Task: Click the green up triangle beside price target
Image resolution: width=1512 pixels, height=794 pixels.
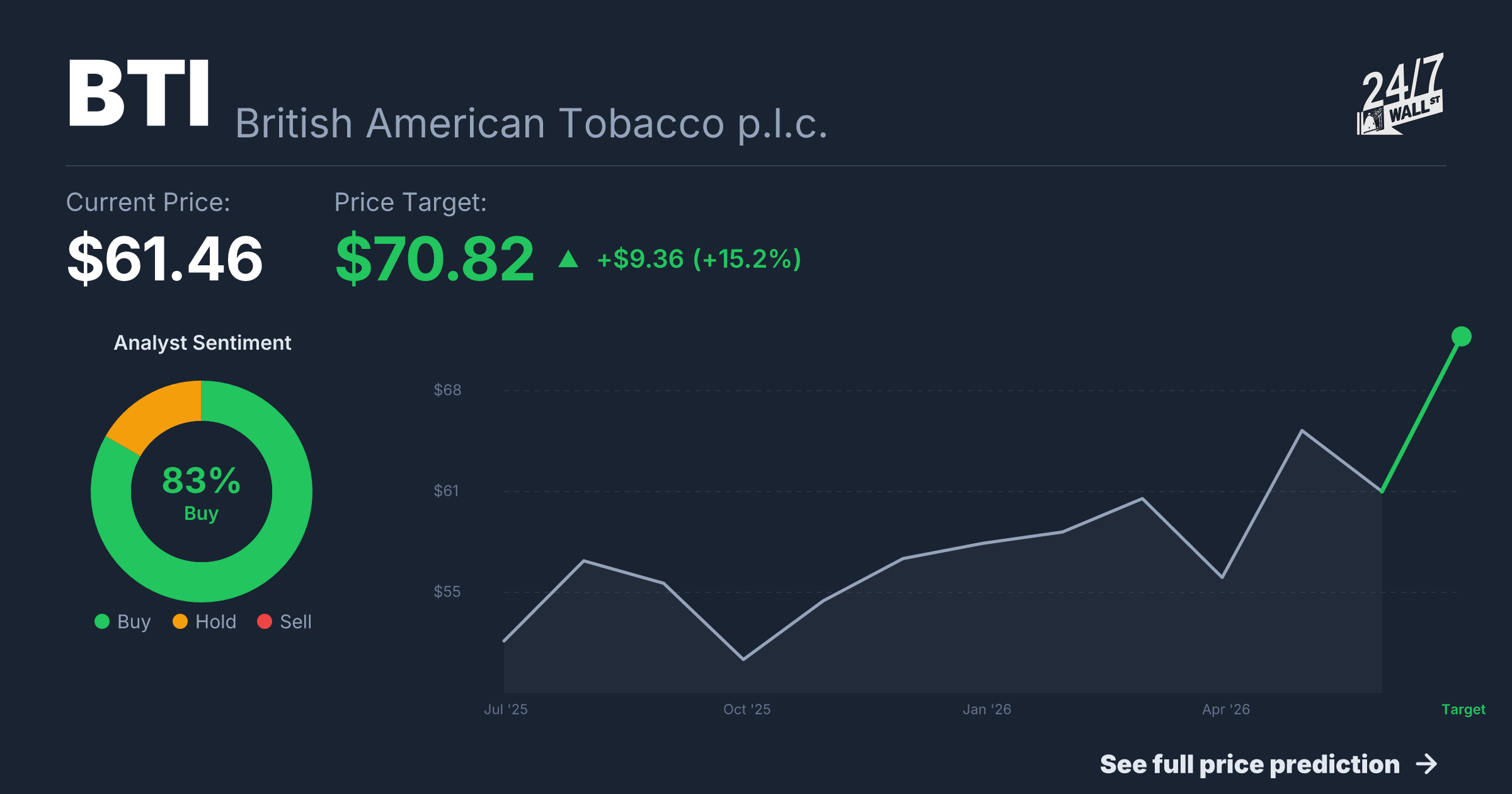Action: point(568,259)
